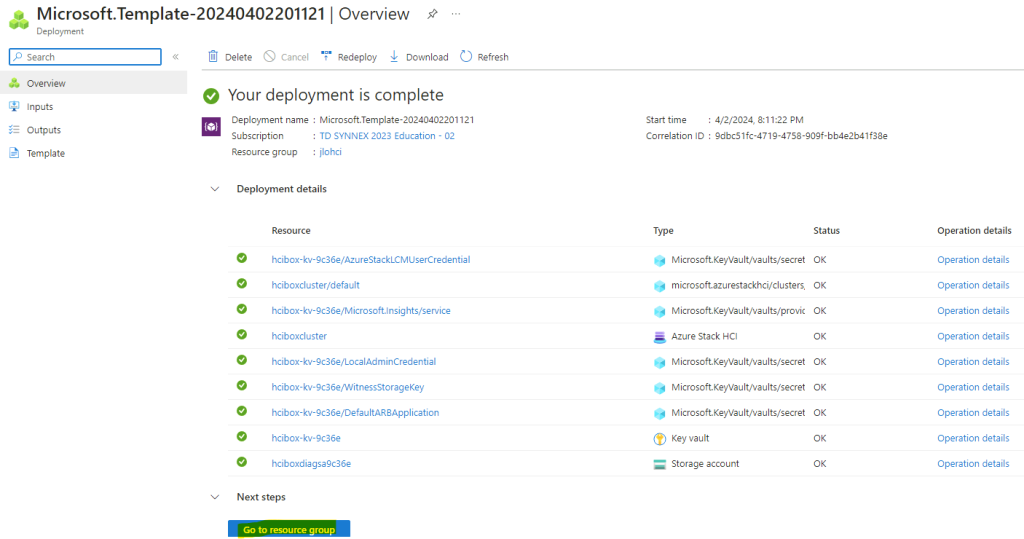Click the Template sidebar icon
Viewport: 1024px width, 539px height.
14,153
